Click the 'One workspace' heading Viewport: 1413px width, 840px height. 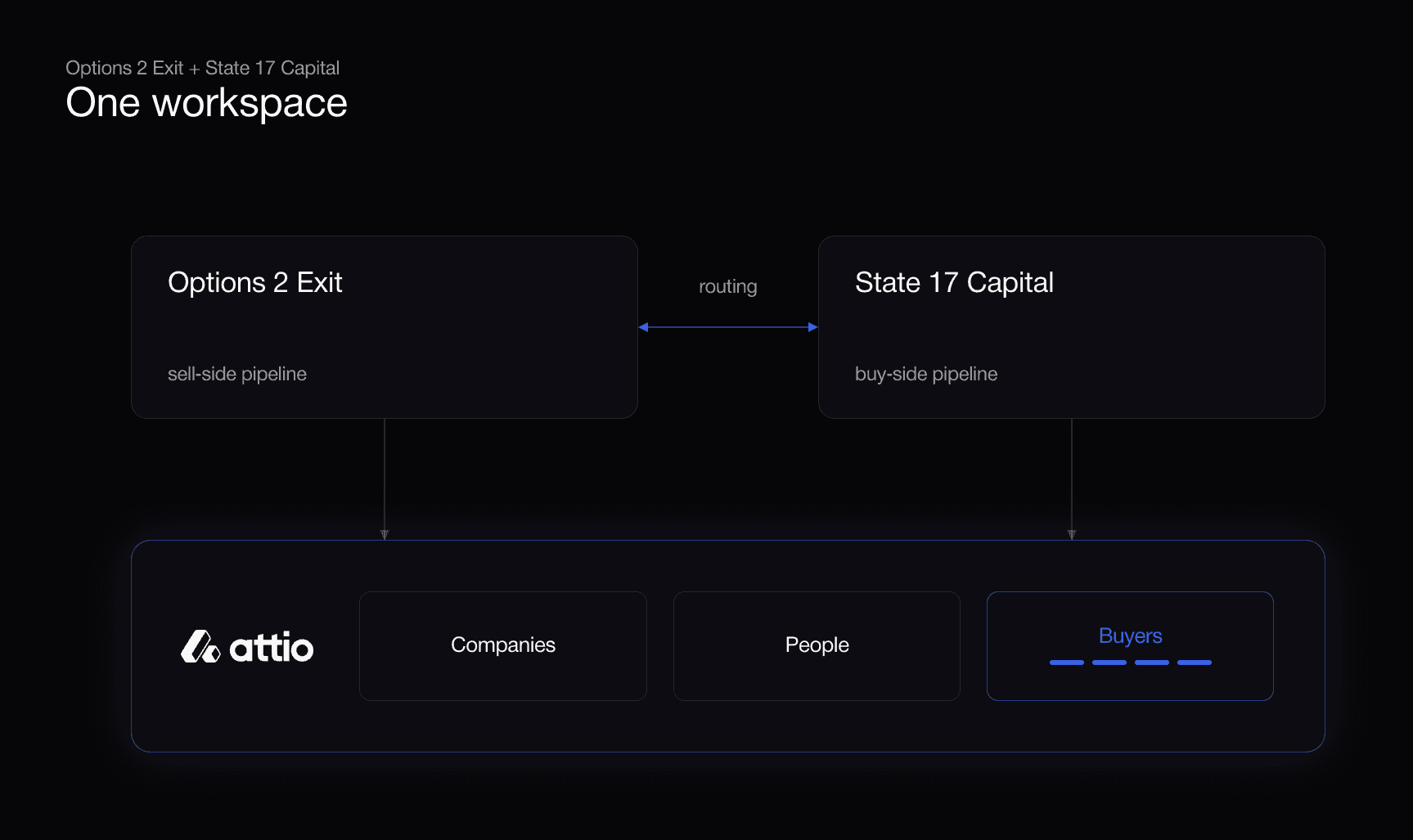(x=207, y=103)
